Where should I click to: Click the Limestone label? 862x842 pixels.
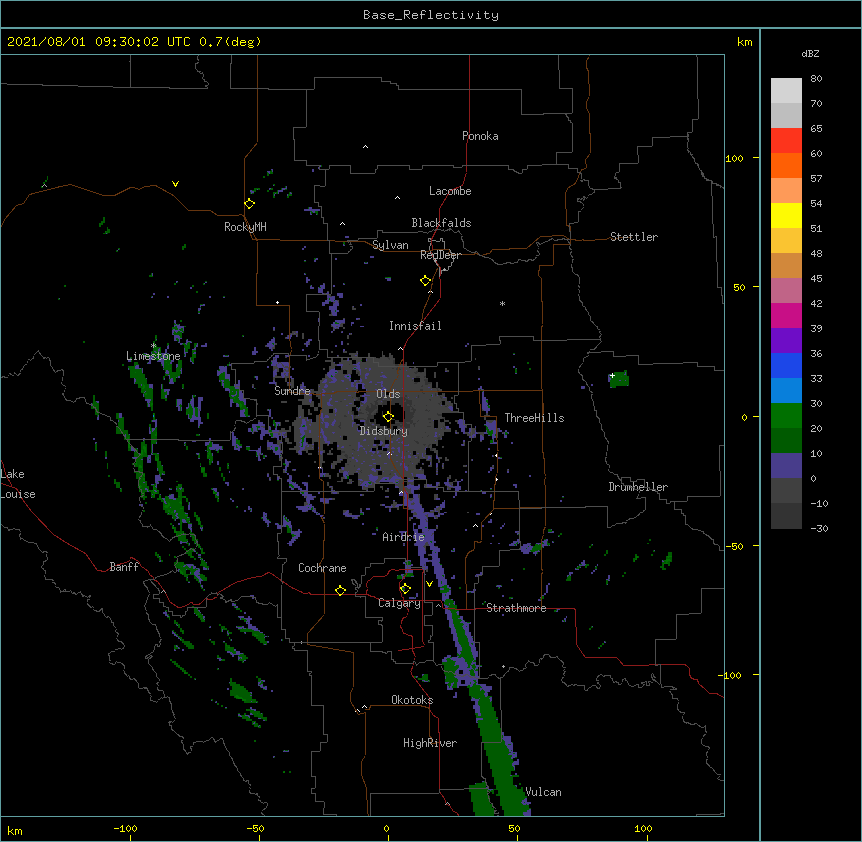point(153,356)
